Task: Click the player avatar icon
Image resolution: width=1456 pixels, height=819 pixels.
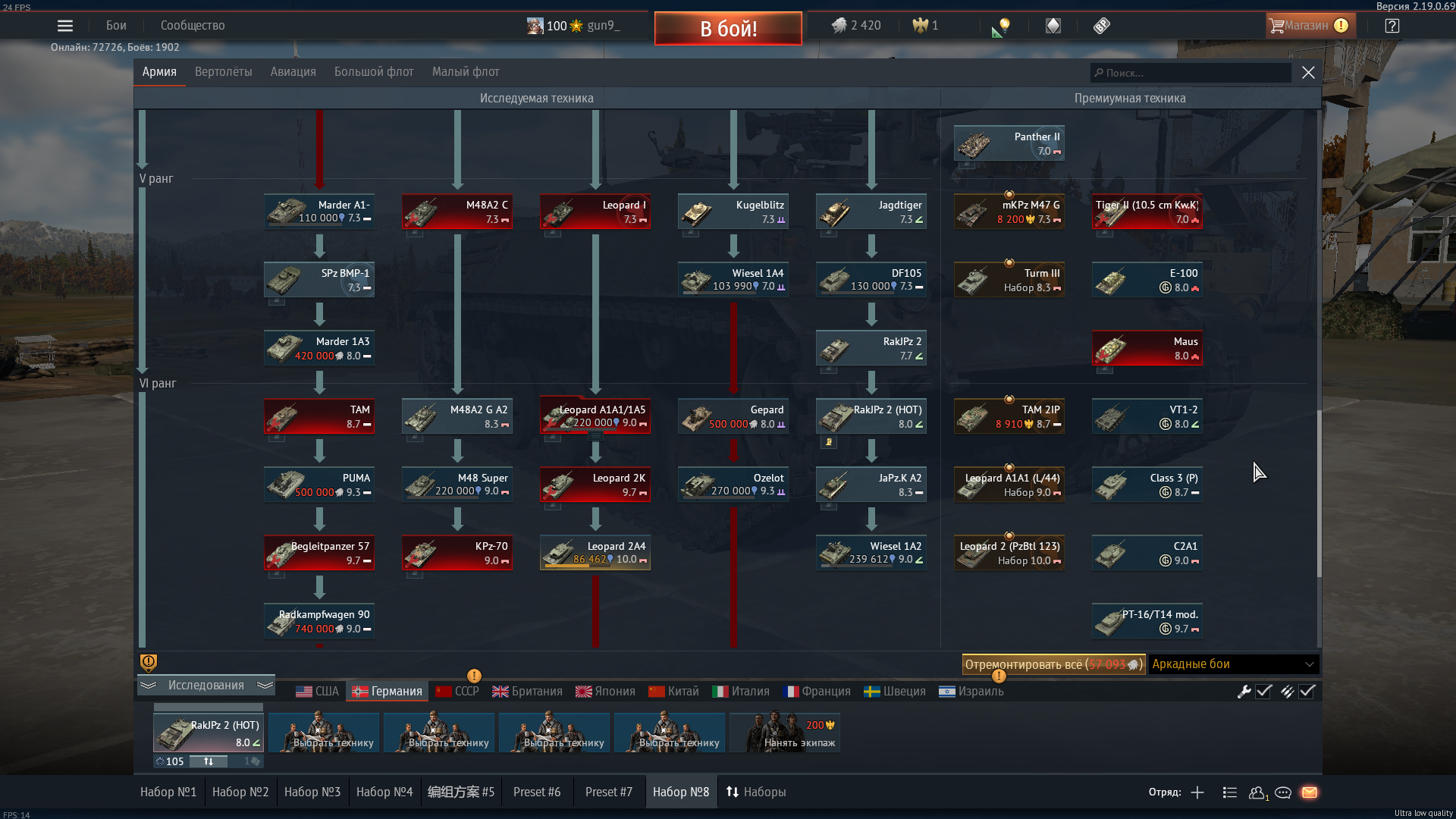Action: [535, 26]
